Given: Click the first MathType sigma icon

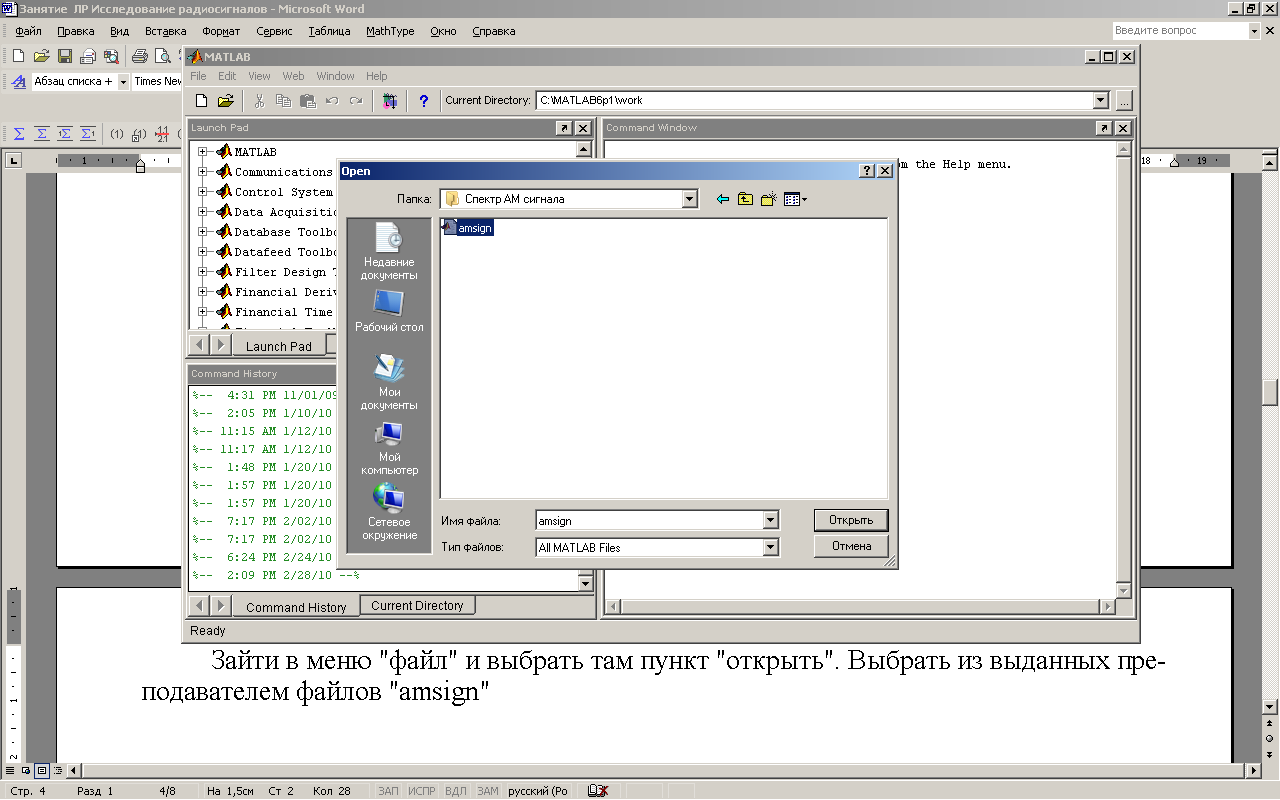Looking at the screenshot, I should (x=19, y=133).
